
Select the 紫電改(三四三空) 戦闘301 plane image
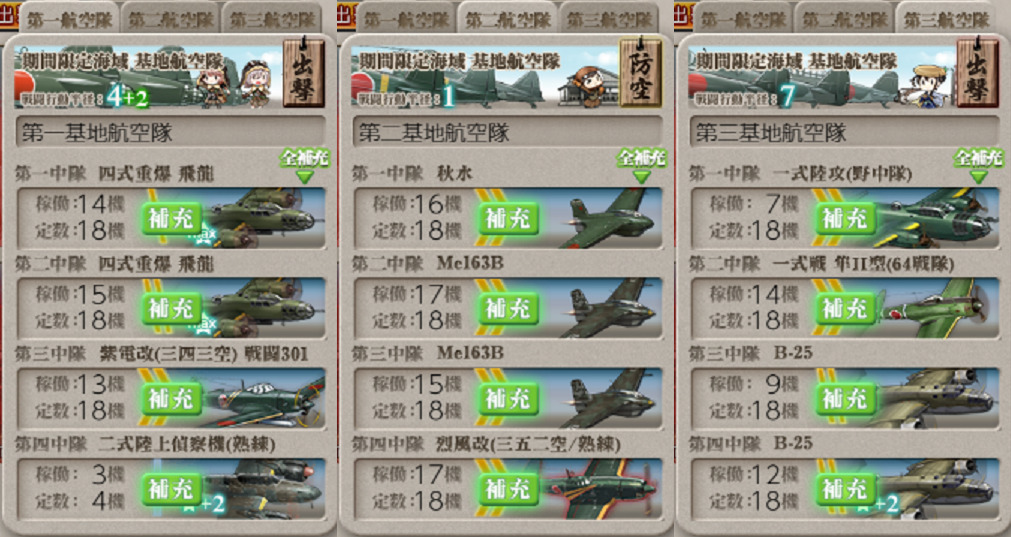point(264,398)
